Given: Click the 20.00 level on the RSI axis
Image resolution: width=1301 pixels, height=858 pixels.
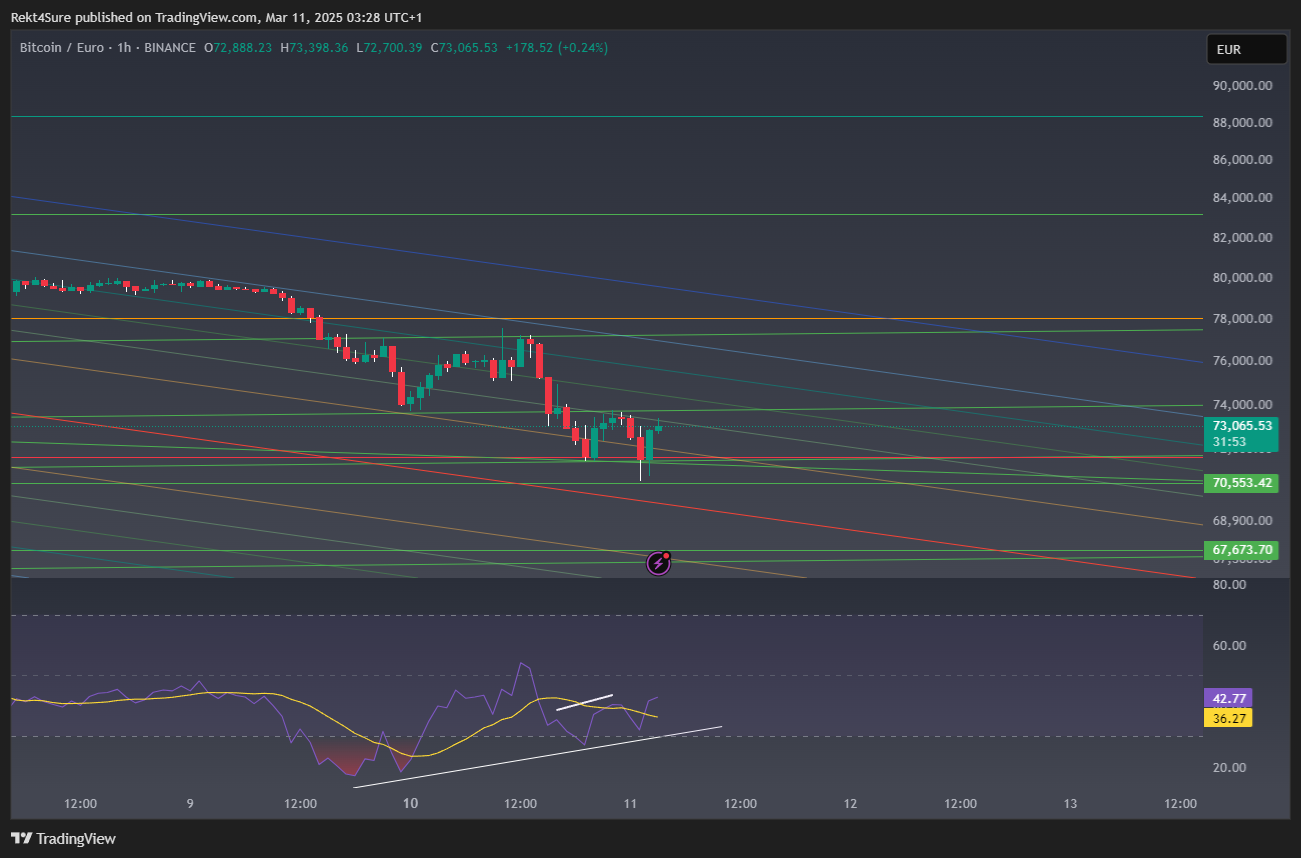Looking at the screenshot, I should pyautogui.click(x=1229, y=768).
